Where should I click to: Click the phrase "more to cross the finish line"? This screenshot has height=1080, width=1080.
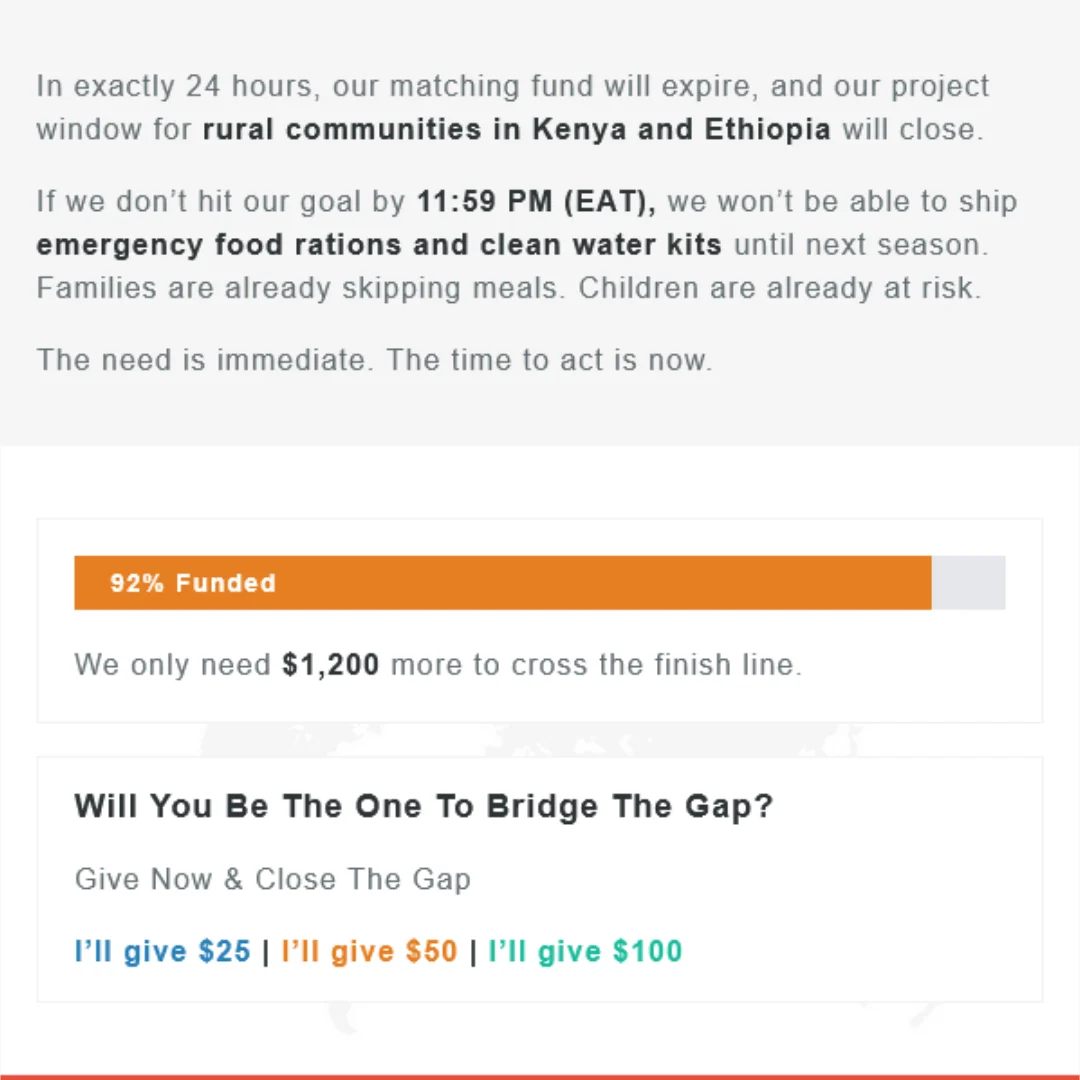(596, 665)
